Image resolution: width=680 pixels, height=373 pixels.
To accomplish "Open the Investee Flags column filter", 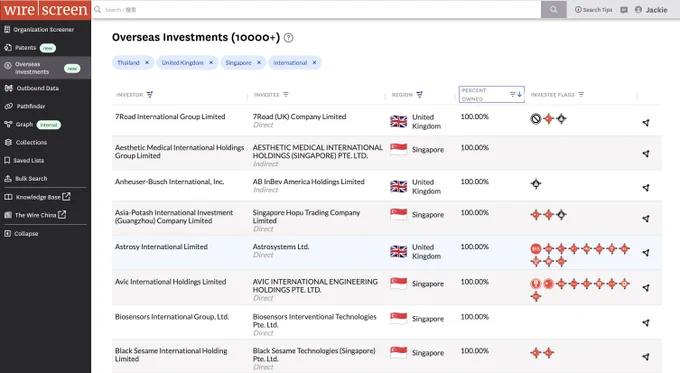I will [581, 94].
